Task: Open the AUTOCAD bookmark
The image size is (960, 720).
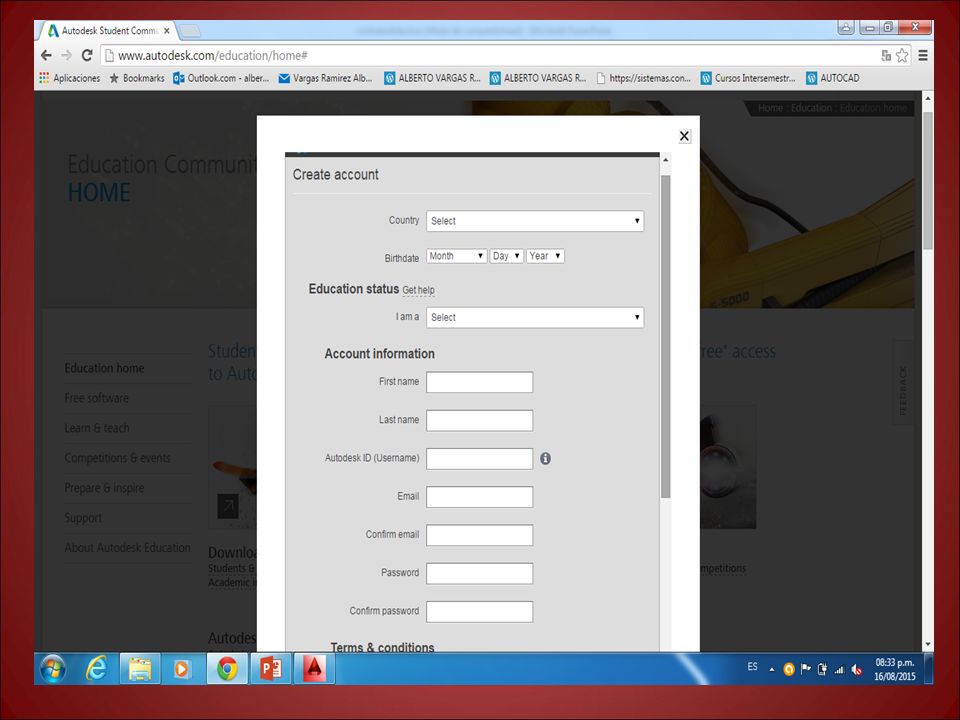Action: tap(833, 78)
